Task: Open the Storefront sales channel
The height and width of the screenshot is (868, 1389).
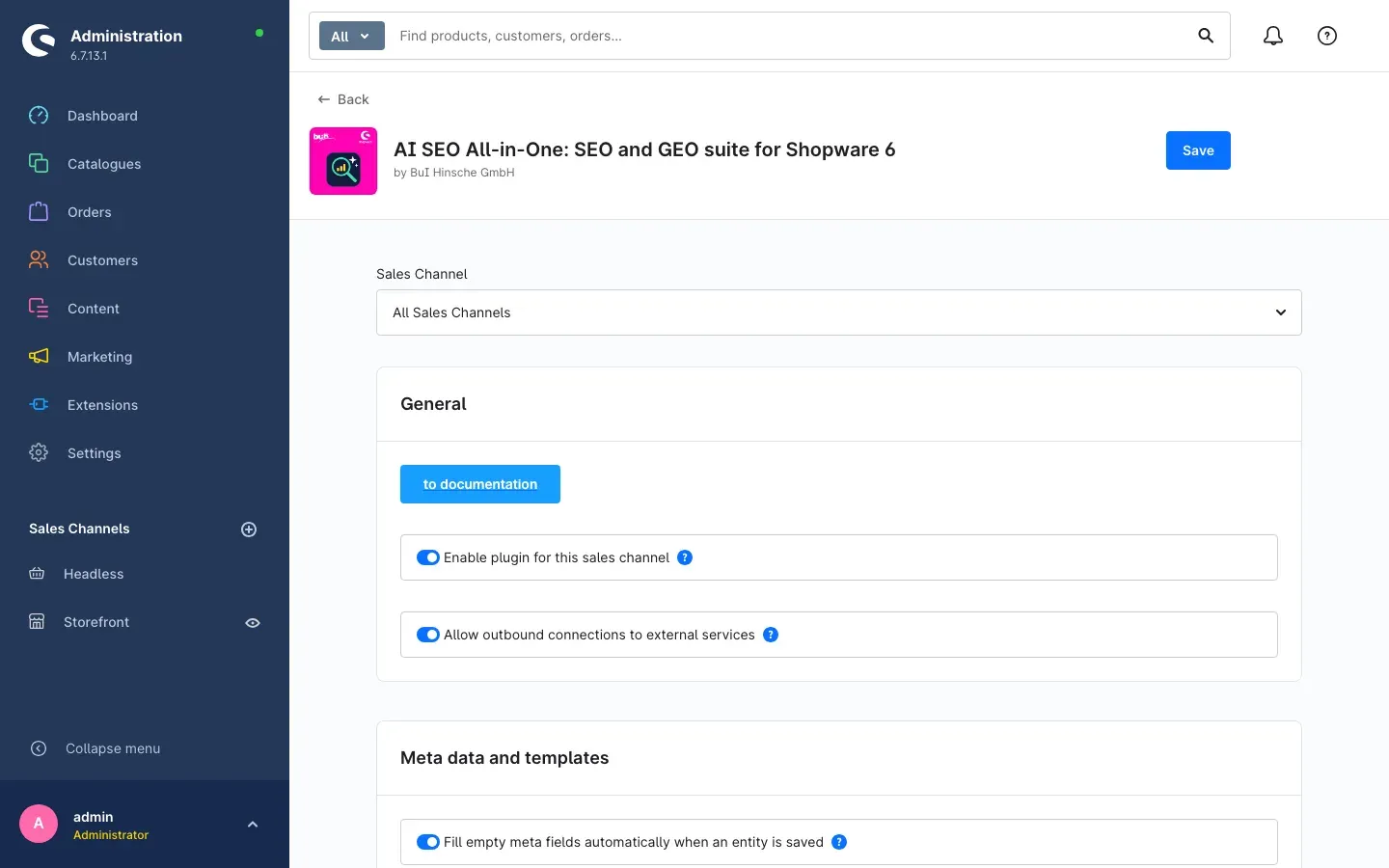Action: [96, 622]
